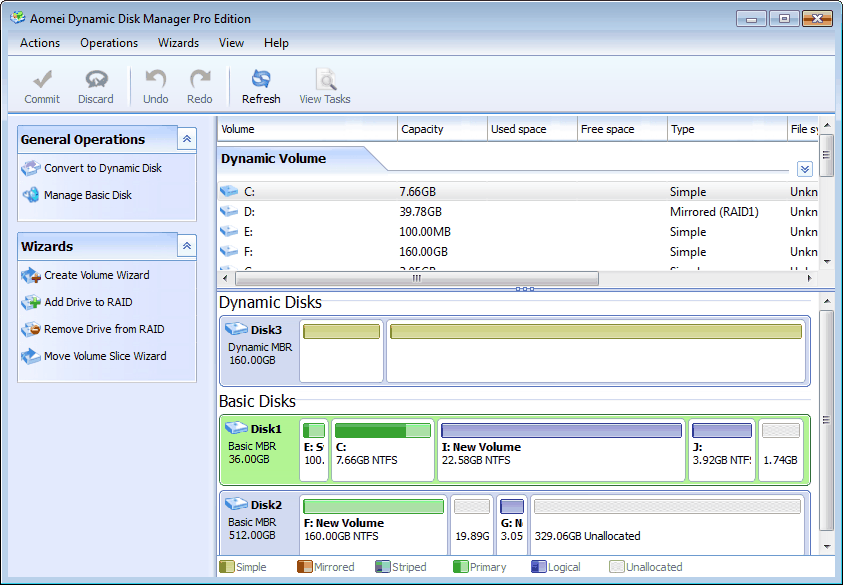The width and height of the screenshot is (843, 585).
Task: Choose Add Drive to RAID
Action: (88, 302)
